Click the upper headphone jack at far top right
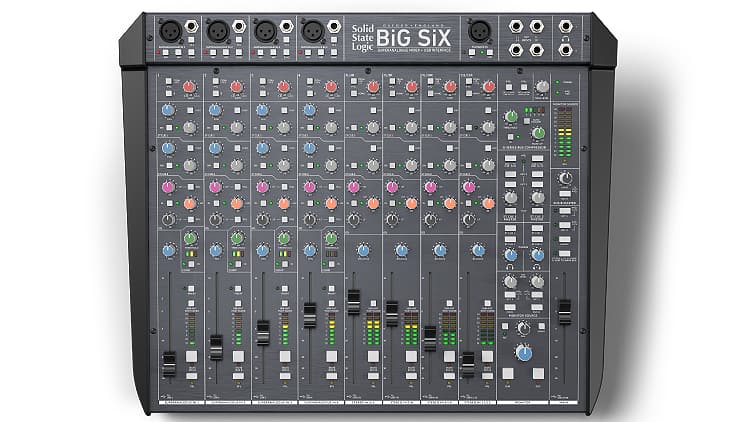The image size is (750, 422). 565,26
